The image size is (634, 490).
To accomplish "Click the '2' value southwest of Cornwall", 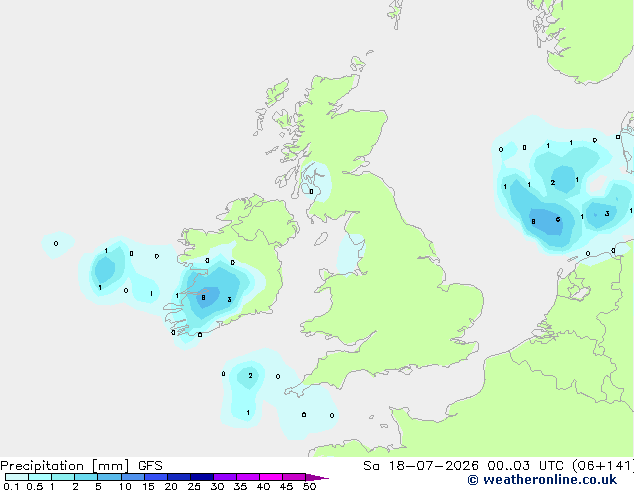I will [250, 376].
